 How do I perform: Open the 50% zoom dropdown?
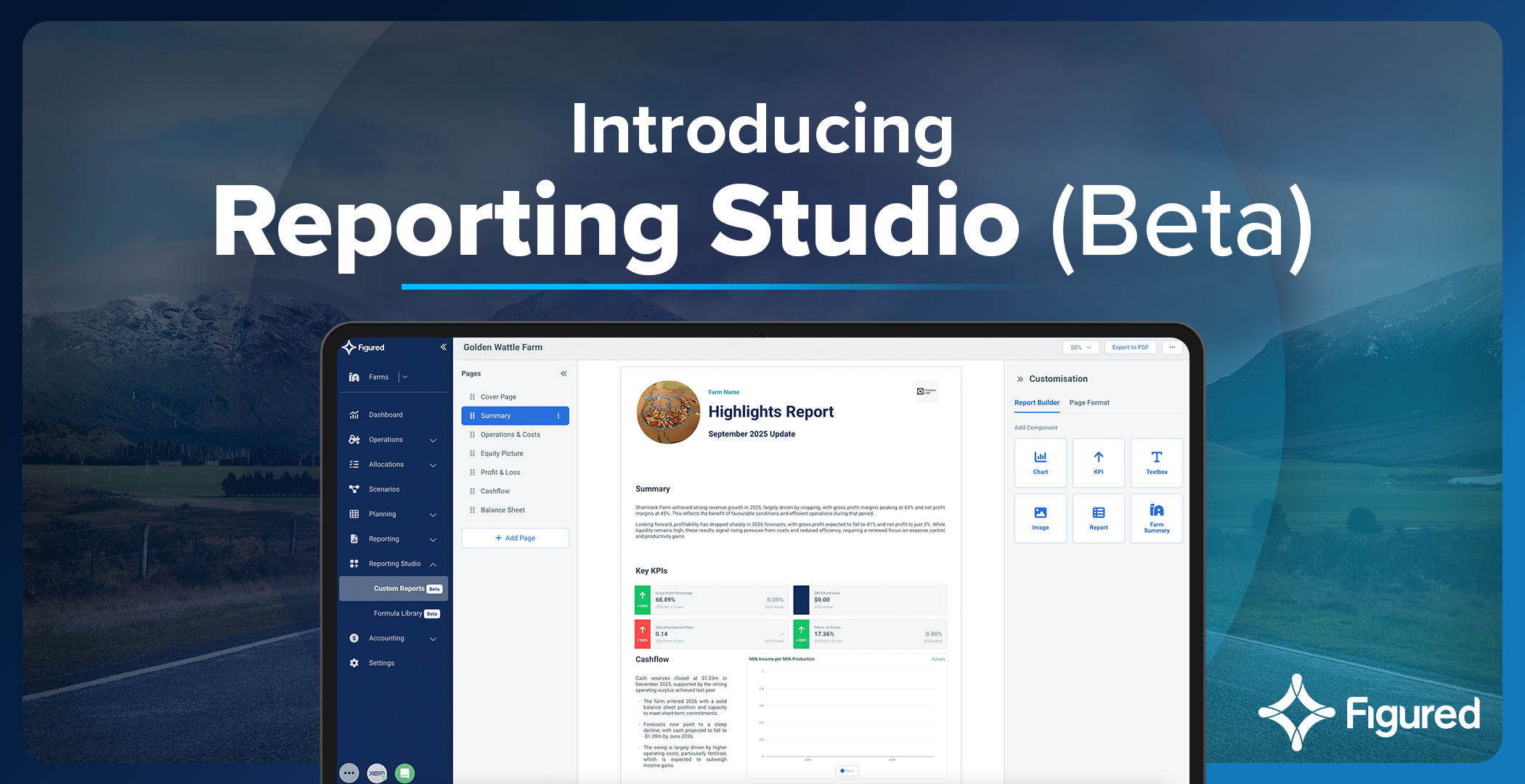pyautogui.click(x=1081, y=347)
